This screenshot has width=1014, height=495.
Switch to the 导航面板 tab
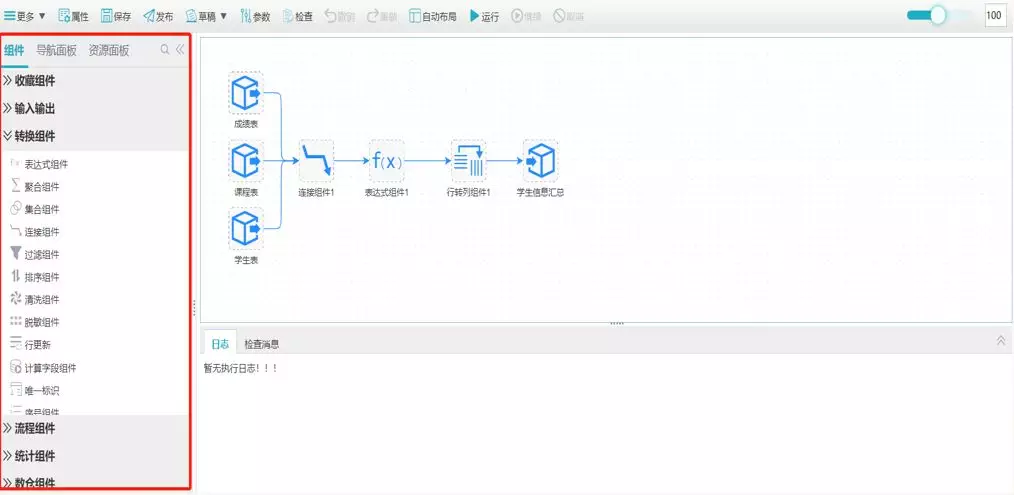[x=56, y=50]
